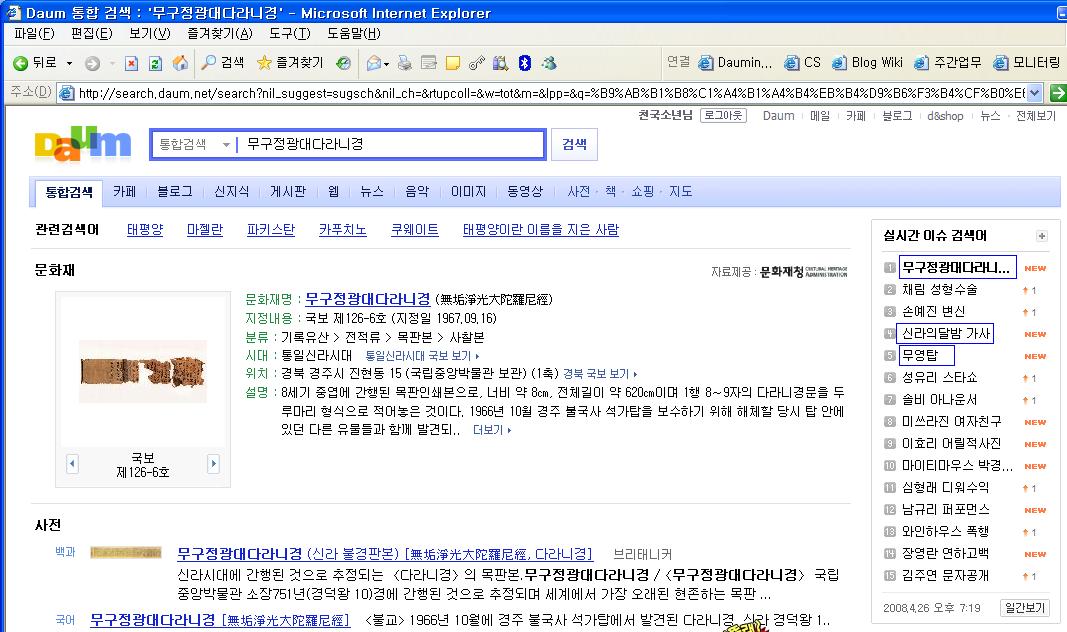
Task: Click the 로그아웃 logout button
Action: pos(723,116)
